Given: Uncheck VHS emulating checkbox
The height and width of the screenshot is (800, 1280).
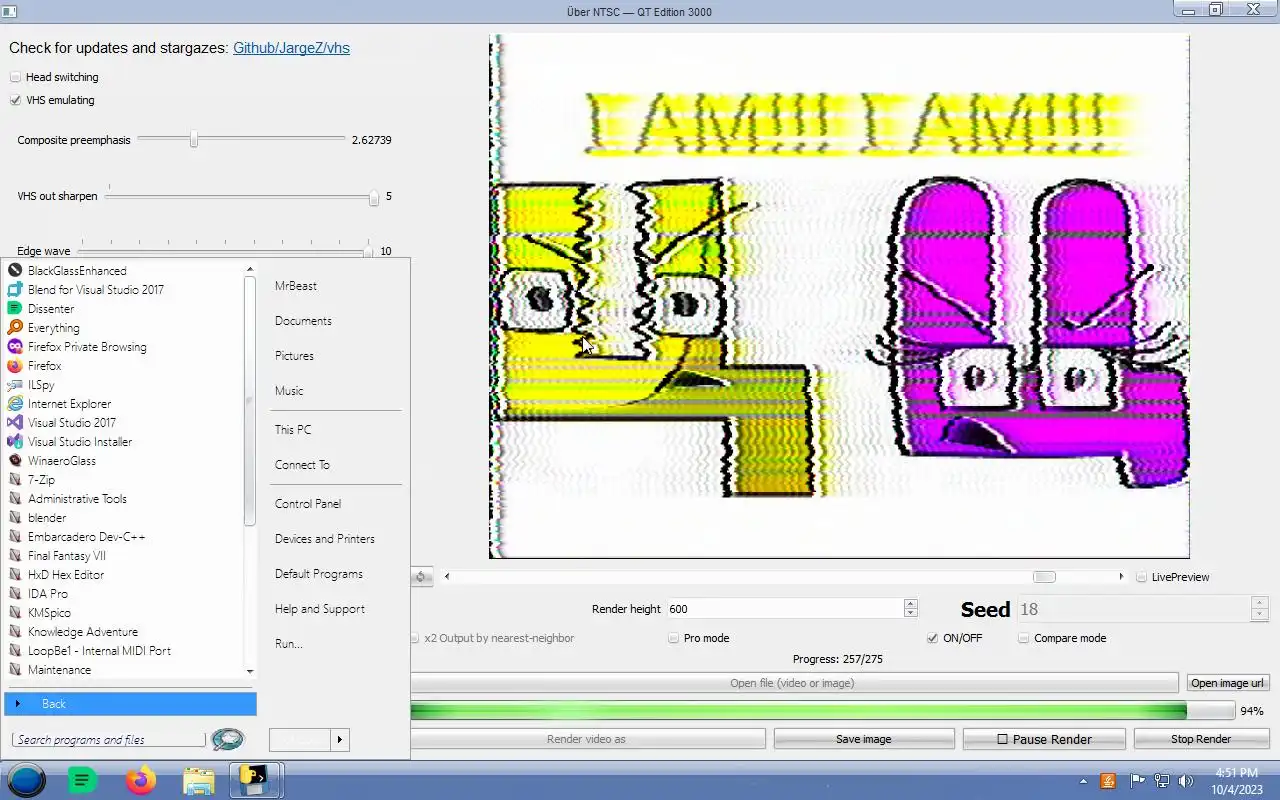Looking at the screenshot, I should point(15,100).
